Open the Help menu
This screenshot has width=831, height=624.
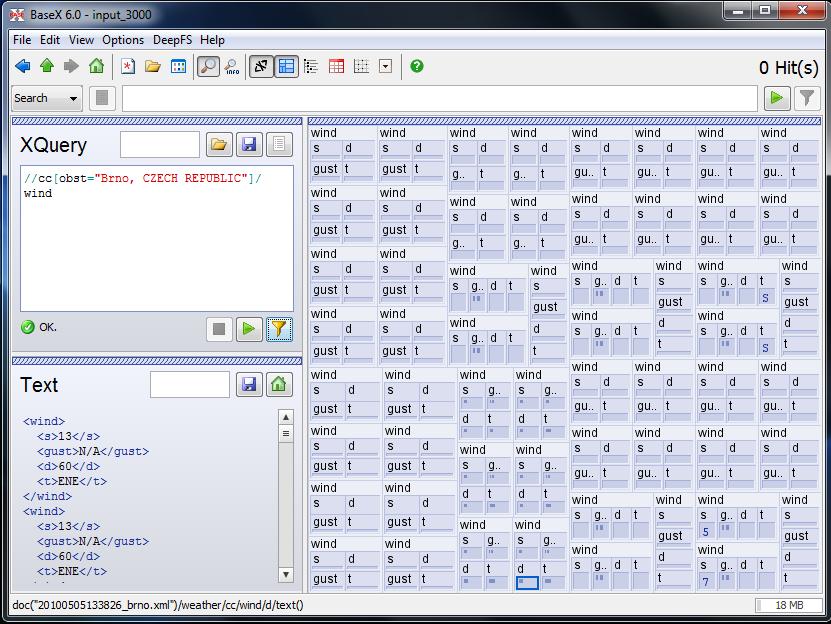click(212, 40)
